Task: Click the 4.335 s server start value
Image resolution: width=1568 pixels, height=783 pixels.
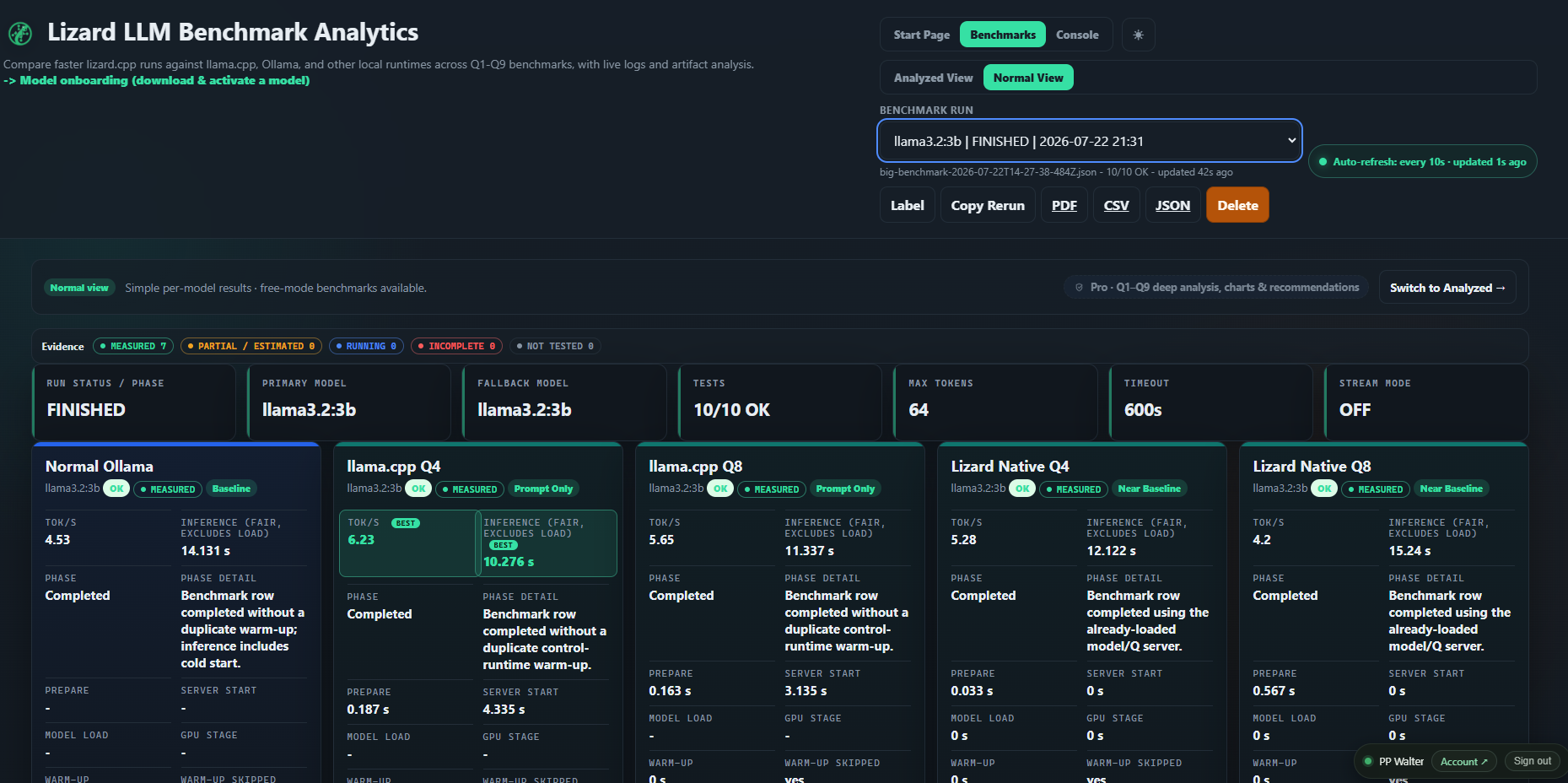Action: point(504,710)
